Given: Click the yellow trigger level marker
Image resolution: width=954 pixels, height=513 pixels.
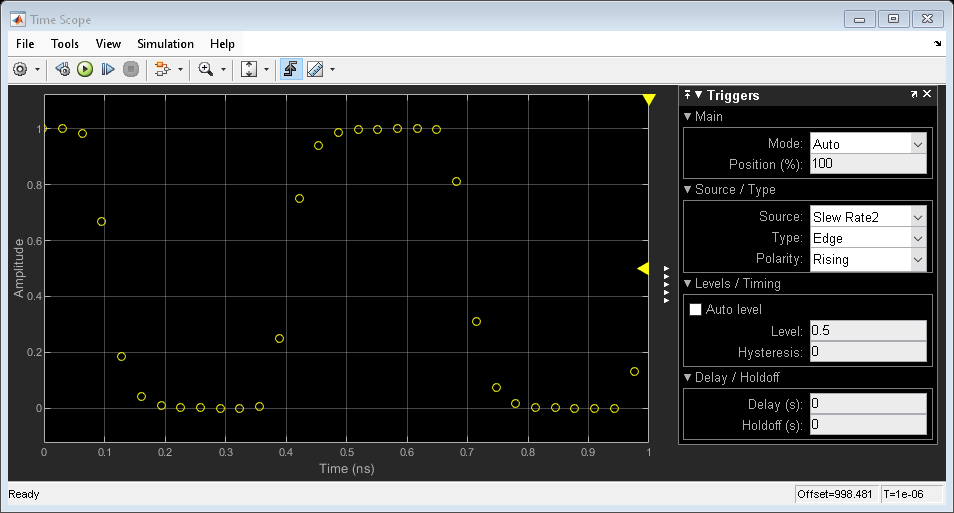Looking at the screenshot, I should click(643, 268).
